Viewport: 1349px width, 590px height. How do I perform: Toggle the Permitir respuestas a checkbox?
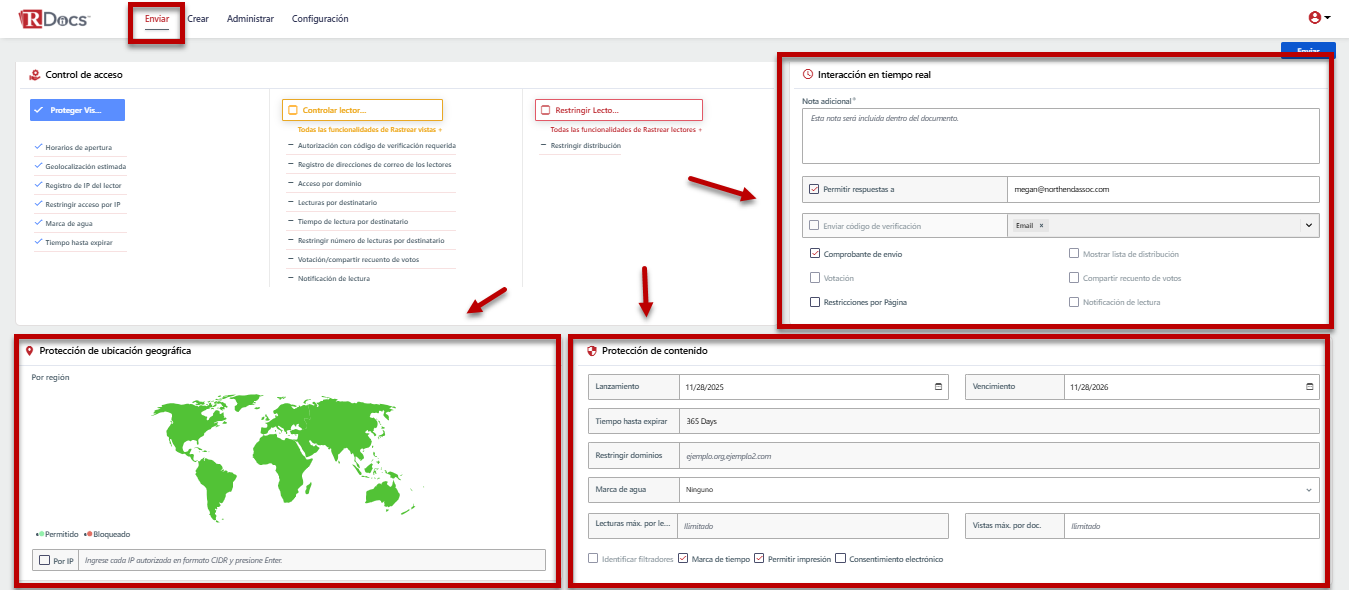[814, 189]
